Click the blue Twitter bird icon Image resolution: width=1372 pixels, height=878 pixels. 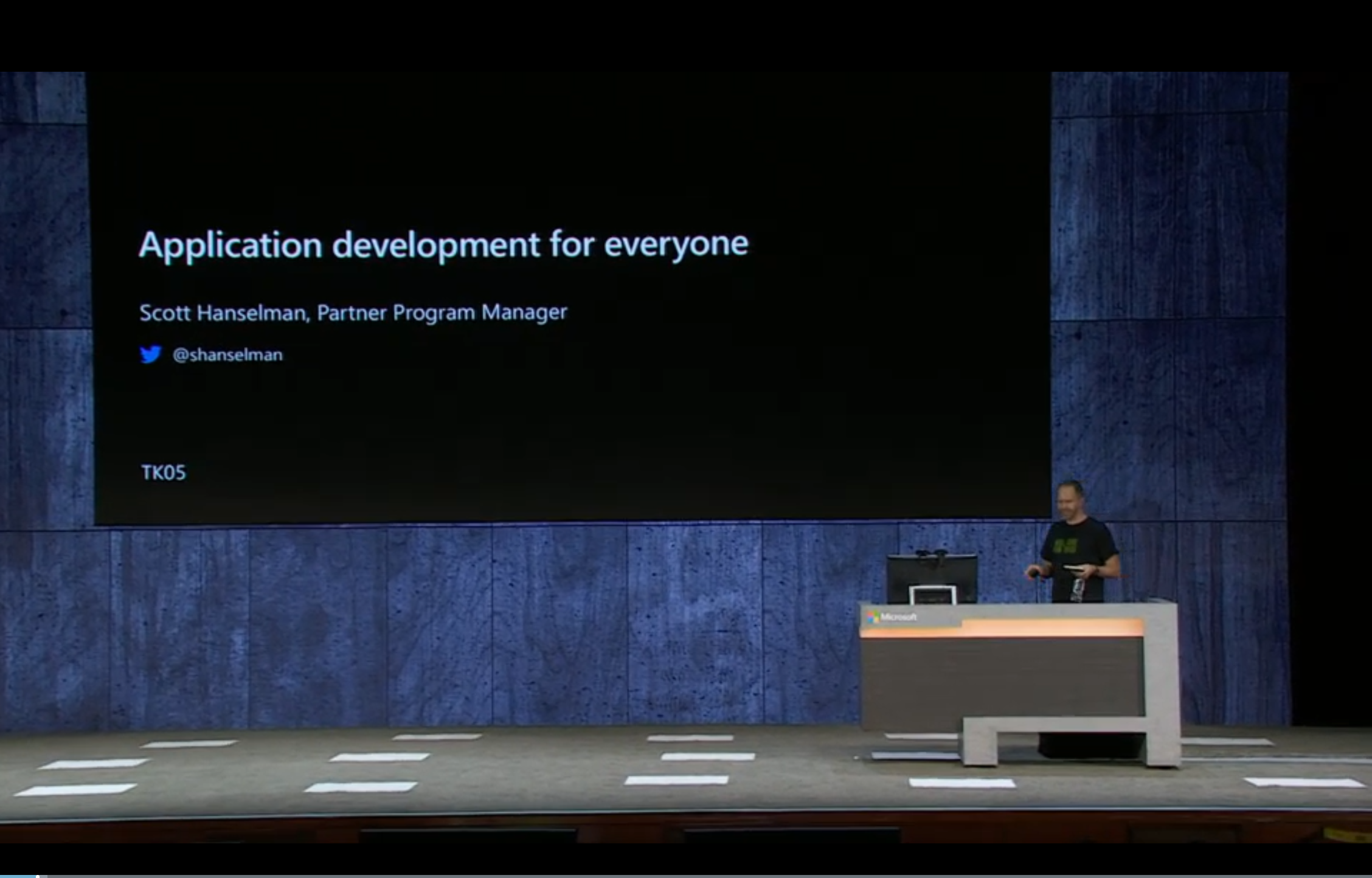pyautogui.click(x=150, y=354)
